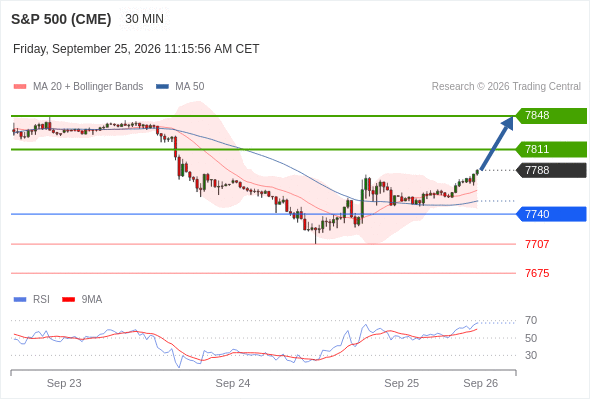Screen dimensions: 590x400
Task: Select the red 7675 support label
Action: [x=537, y=273]
